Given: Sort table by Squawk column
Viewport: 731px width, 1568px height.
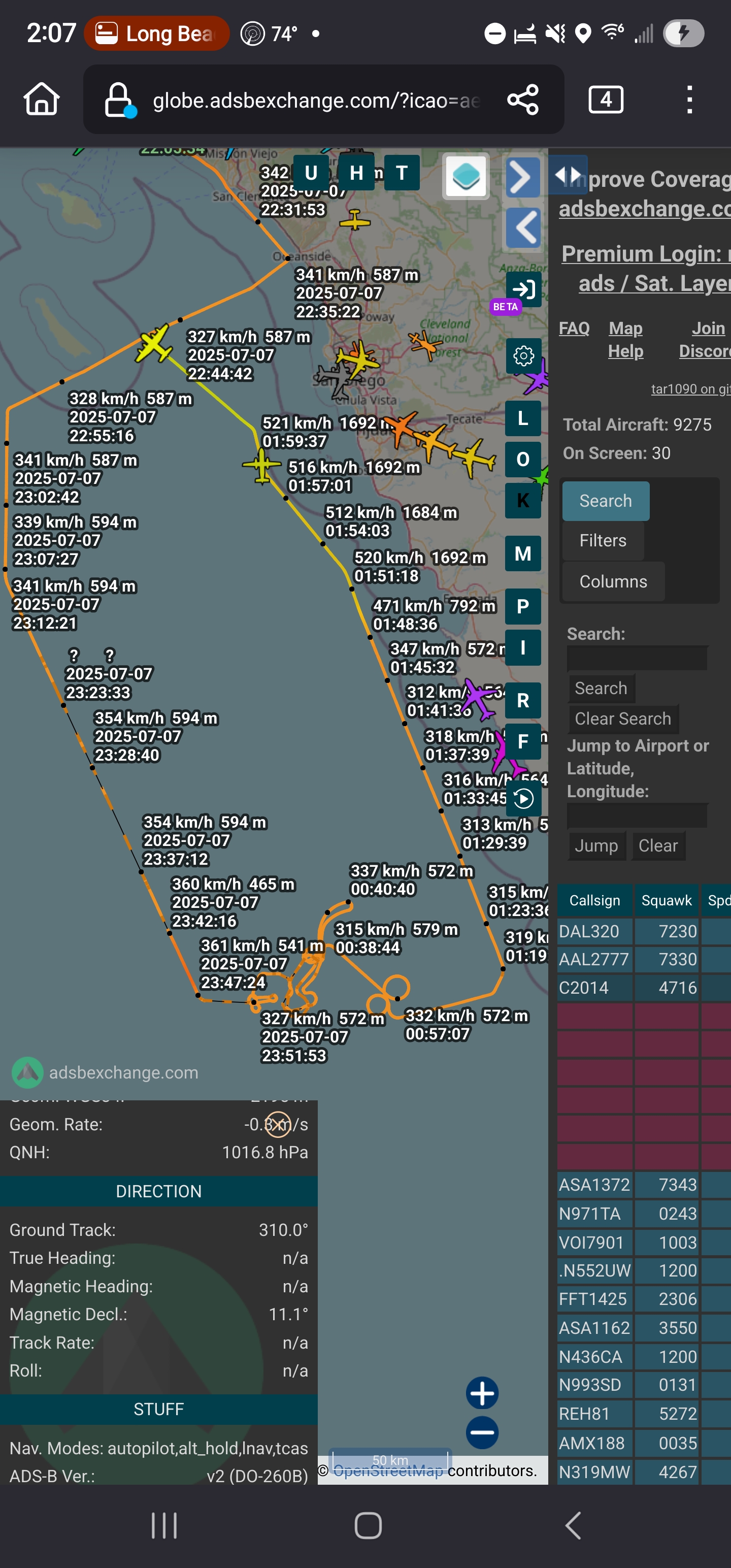Looking at the screenshot, I should [667, 900].
